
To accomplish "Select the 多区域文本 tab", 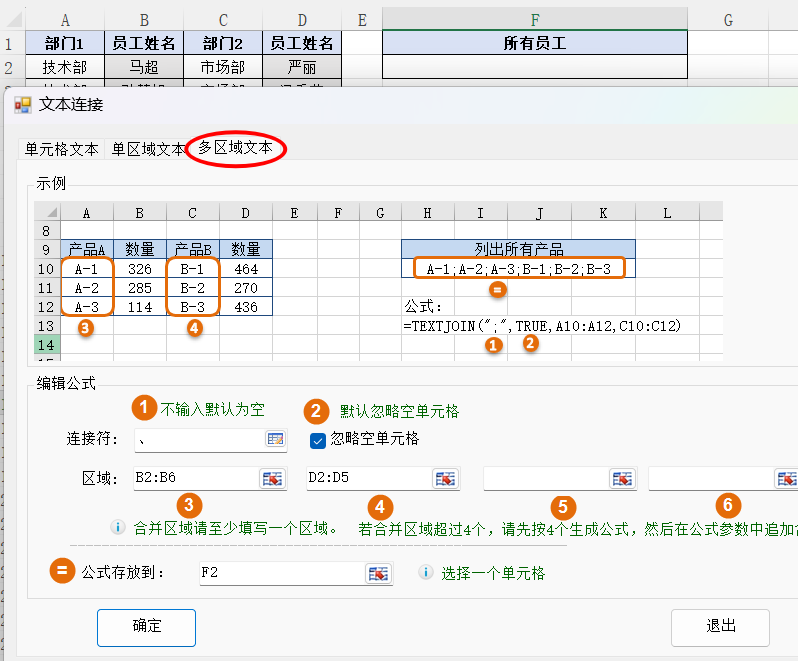I will [234, 148].
